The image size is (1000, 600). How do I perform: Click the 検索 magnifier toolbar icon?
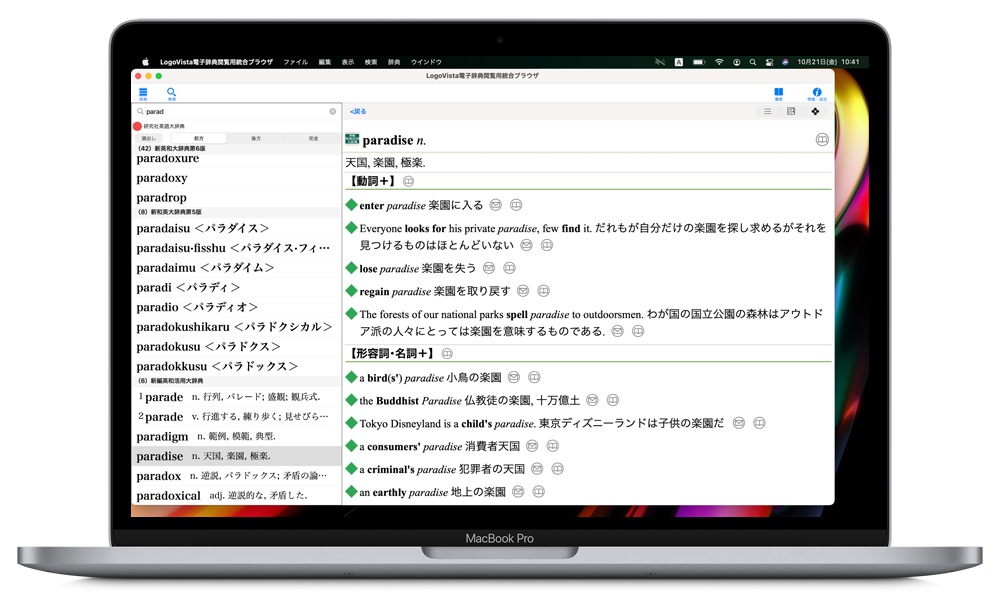tap(171, 94)
